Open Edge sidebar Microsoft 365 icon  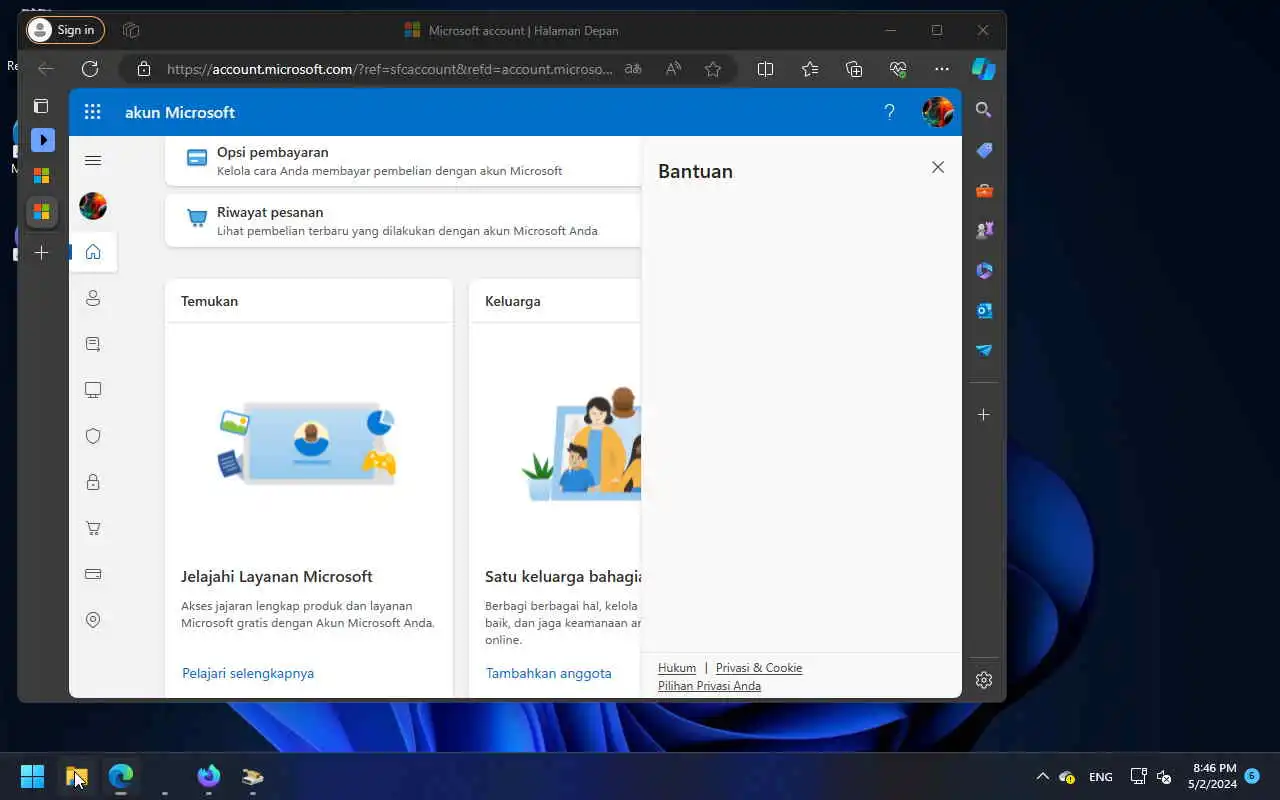(x=984, y=270)
